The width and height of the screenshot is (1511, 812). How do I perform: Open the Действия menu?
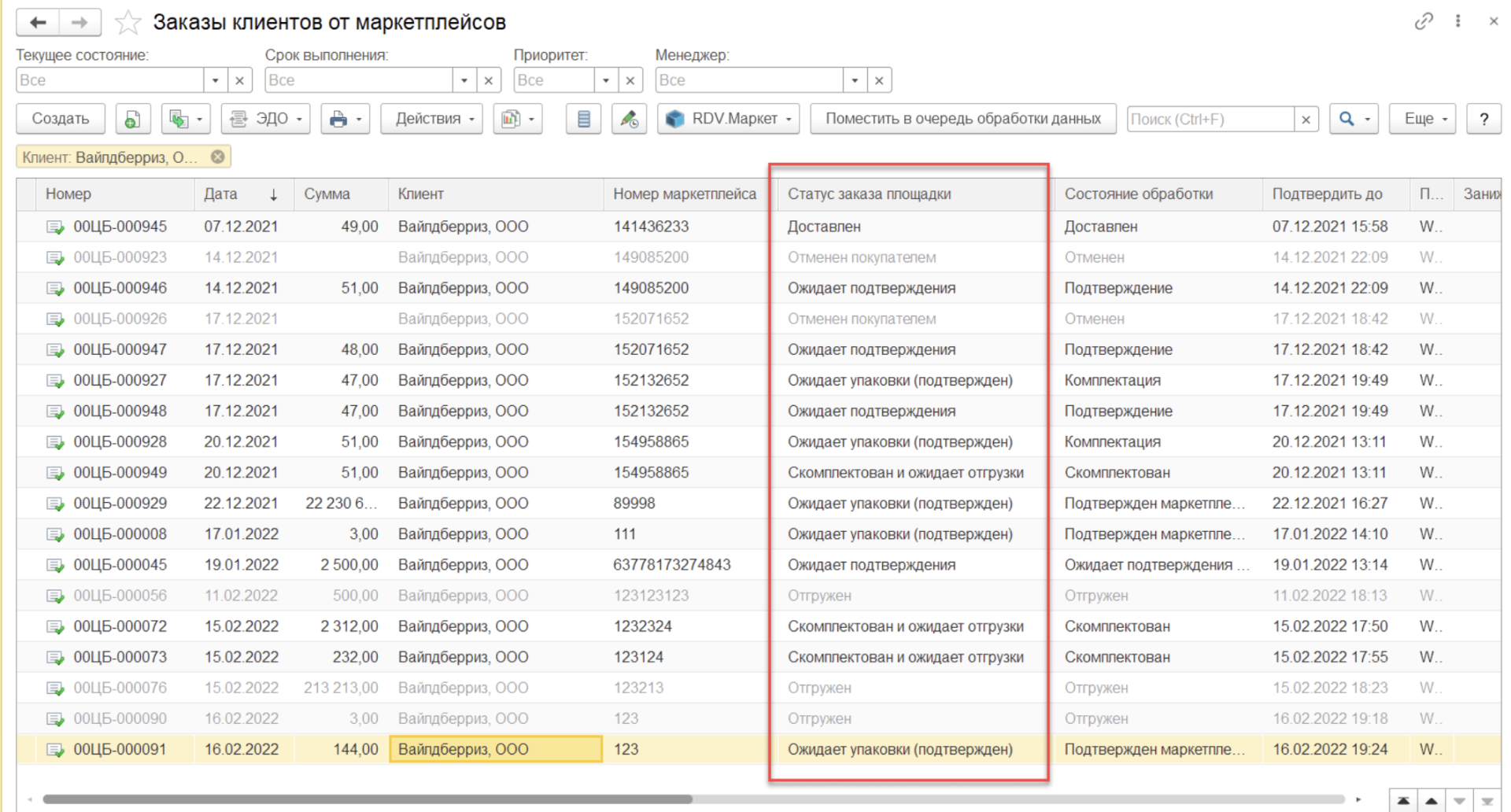[x=431, y=119]
